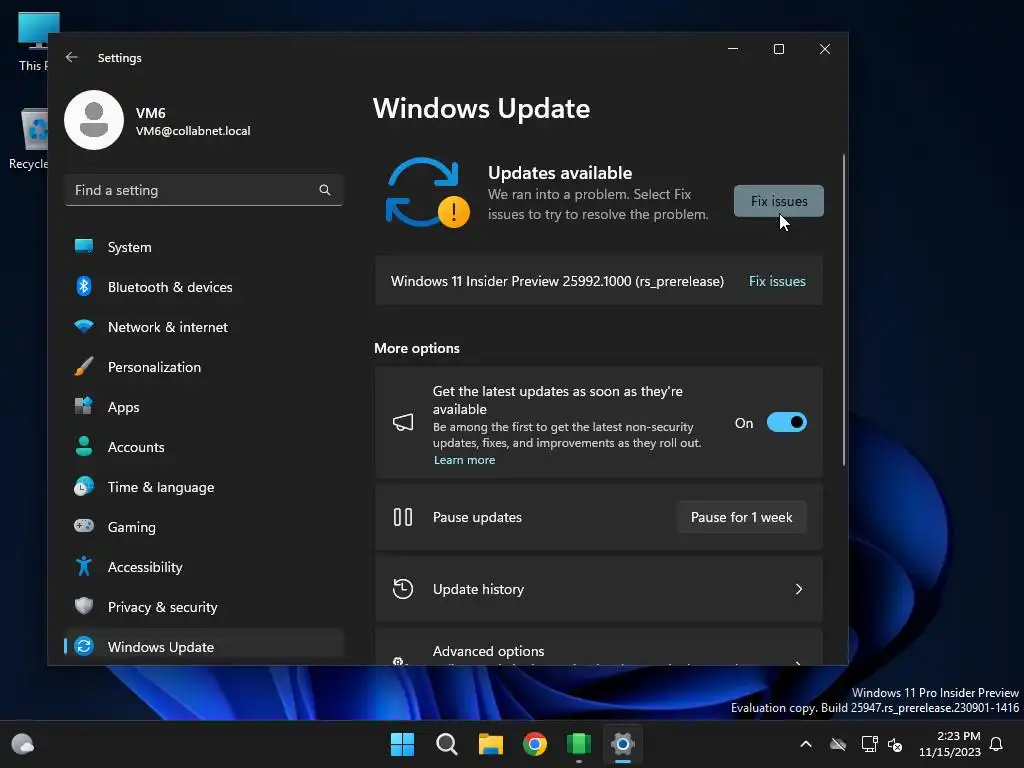Viewport: 1024px width, 768px height.
Task: Open the System settings category
Action: click(204, 247)
